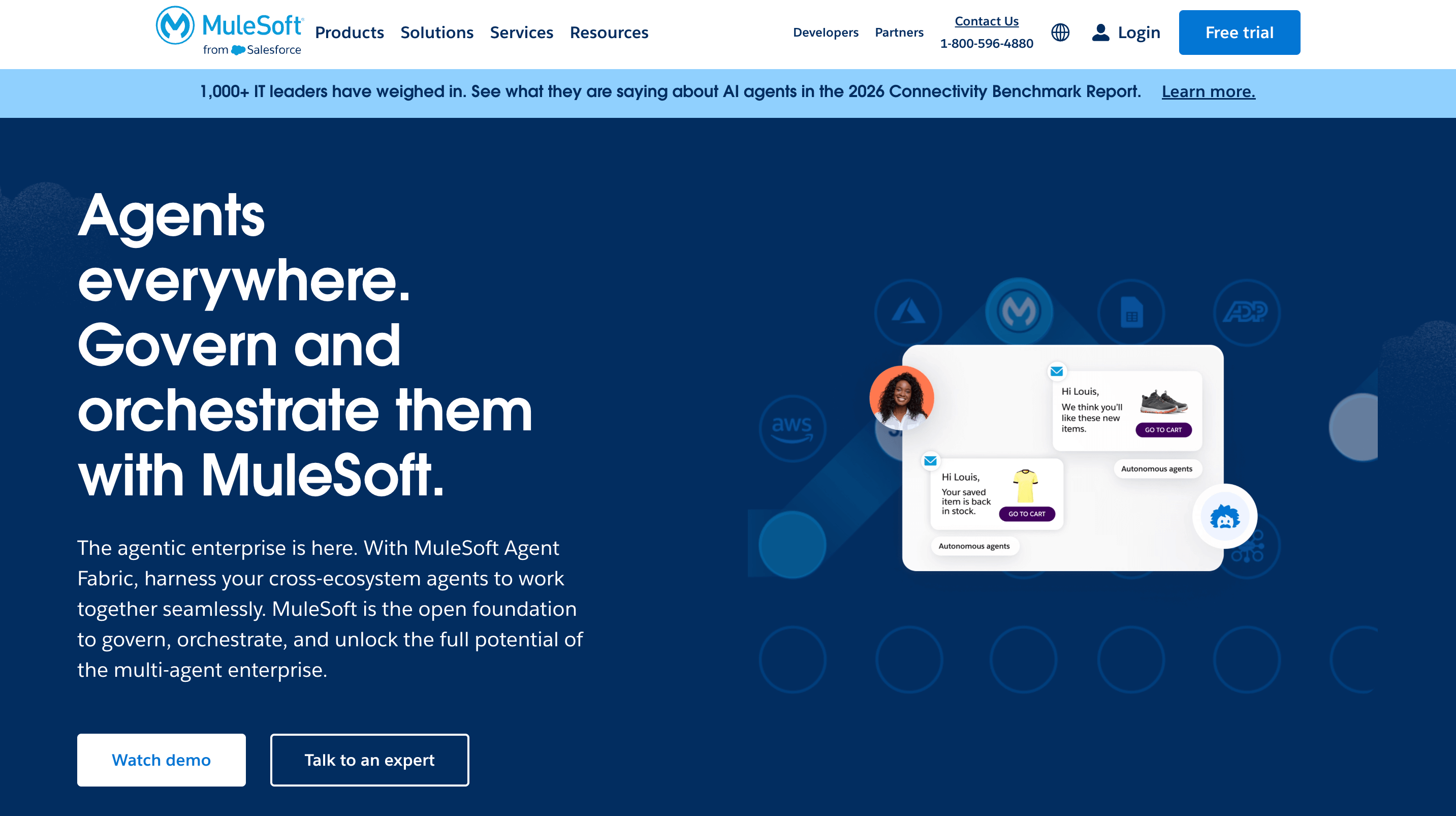The height and width of the screenshot is (816, 1456).
Task: Click Talk to an expert button
Action: point(369,760)
